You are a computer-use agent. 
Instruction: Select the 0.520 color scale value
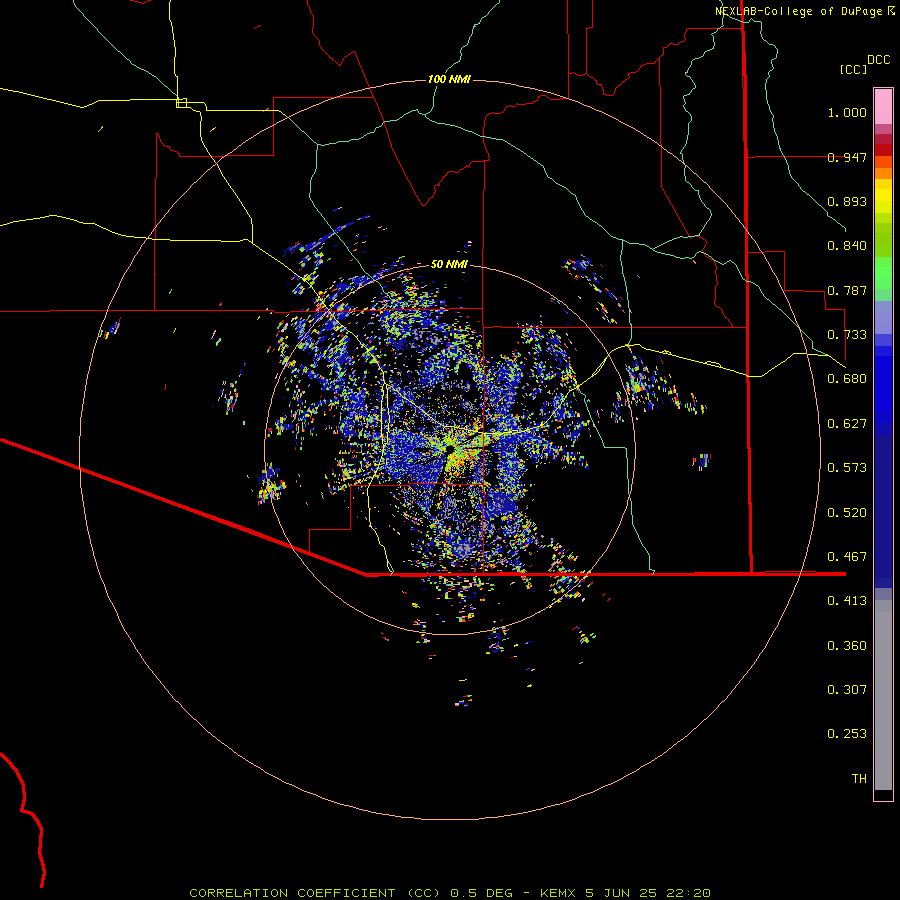[847, 513]
